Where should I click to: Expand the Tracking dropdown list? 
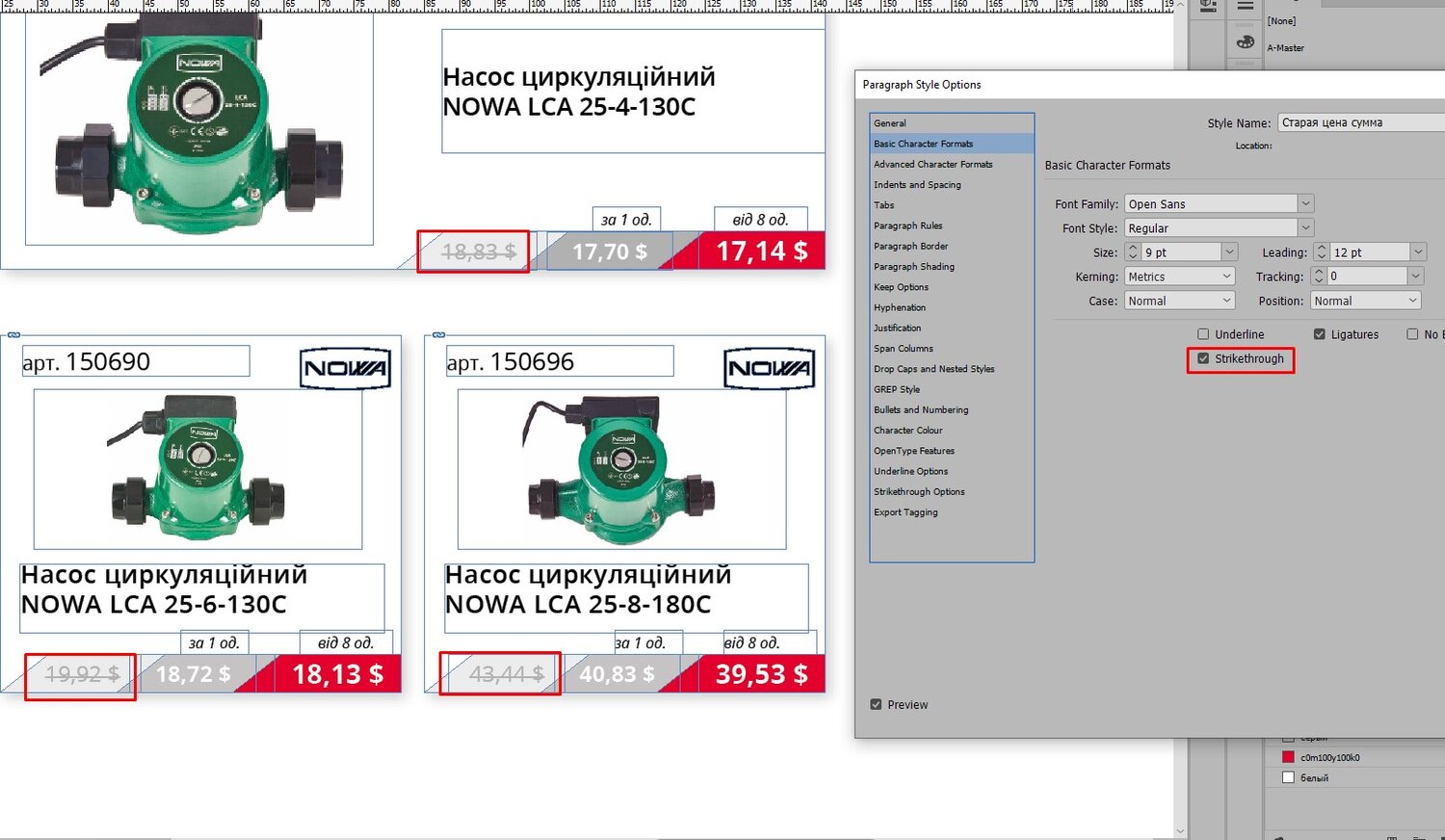pos(1415,276)
